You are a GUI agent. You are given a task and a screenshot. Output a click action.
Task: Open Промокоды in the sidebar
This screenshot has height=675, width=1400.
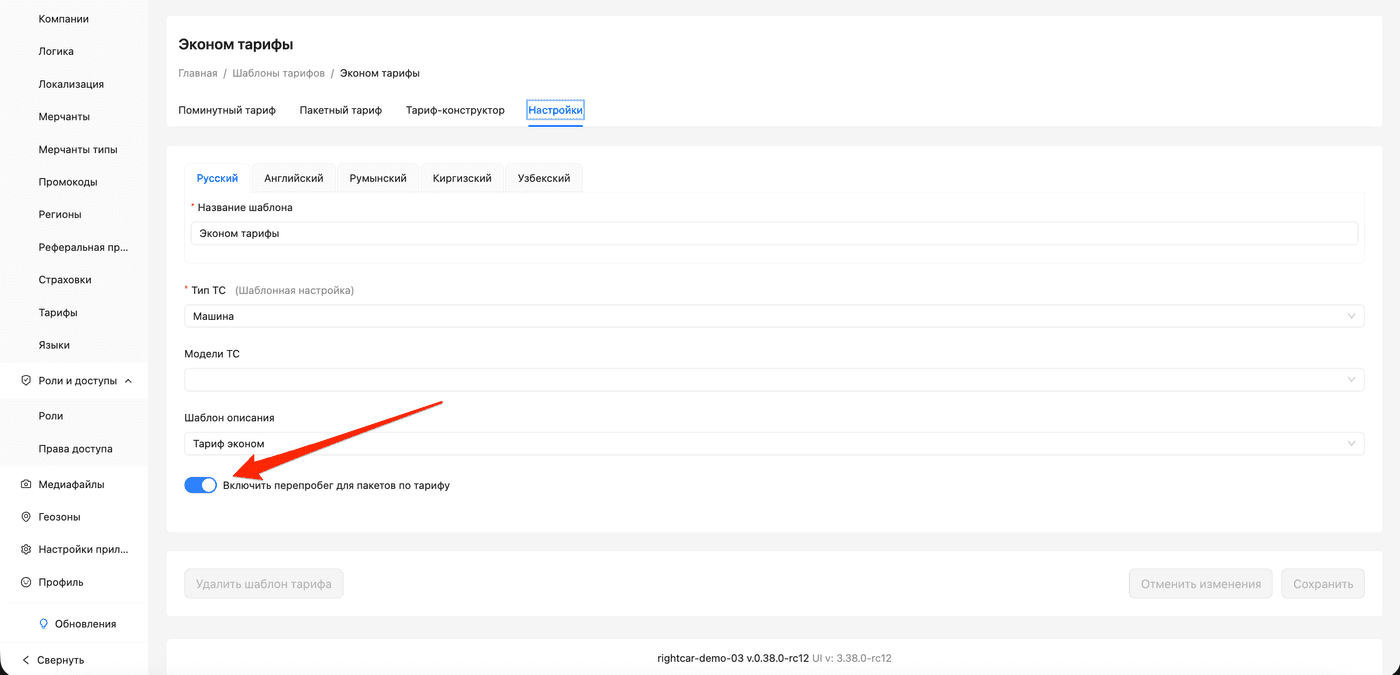tap(68, 182)
